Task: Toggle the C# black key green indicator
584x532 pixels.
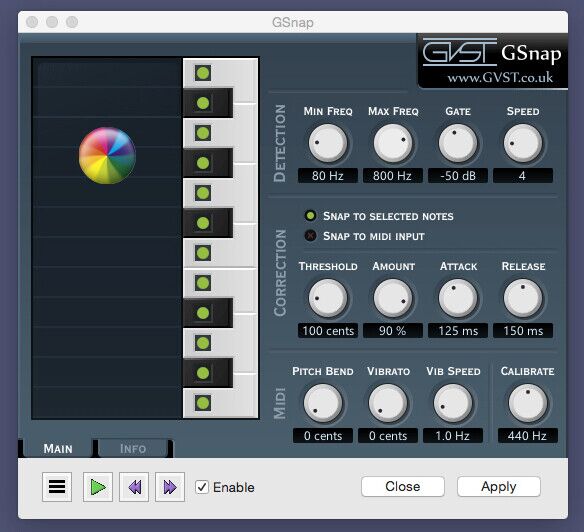Action: 203,373
